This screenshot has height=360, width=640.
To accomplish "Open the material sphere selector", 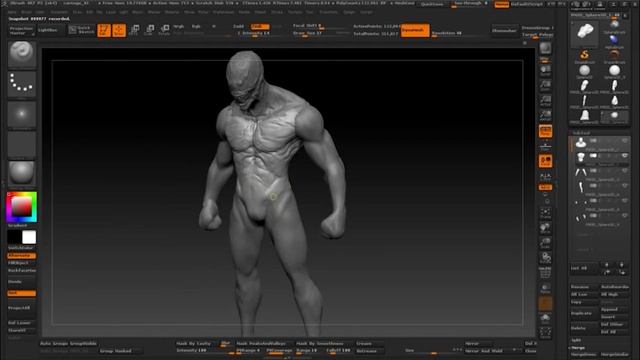I will click(x=22, y=173).
